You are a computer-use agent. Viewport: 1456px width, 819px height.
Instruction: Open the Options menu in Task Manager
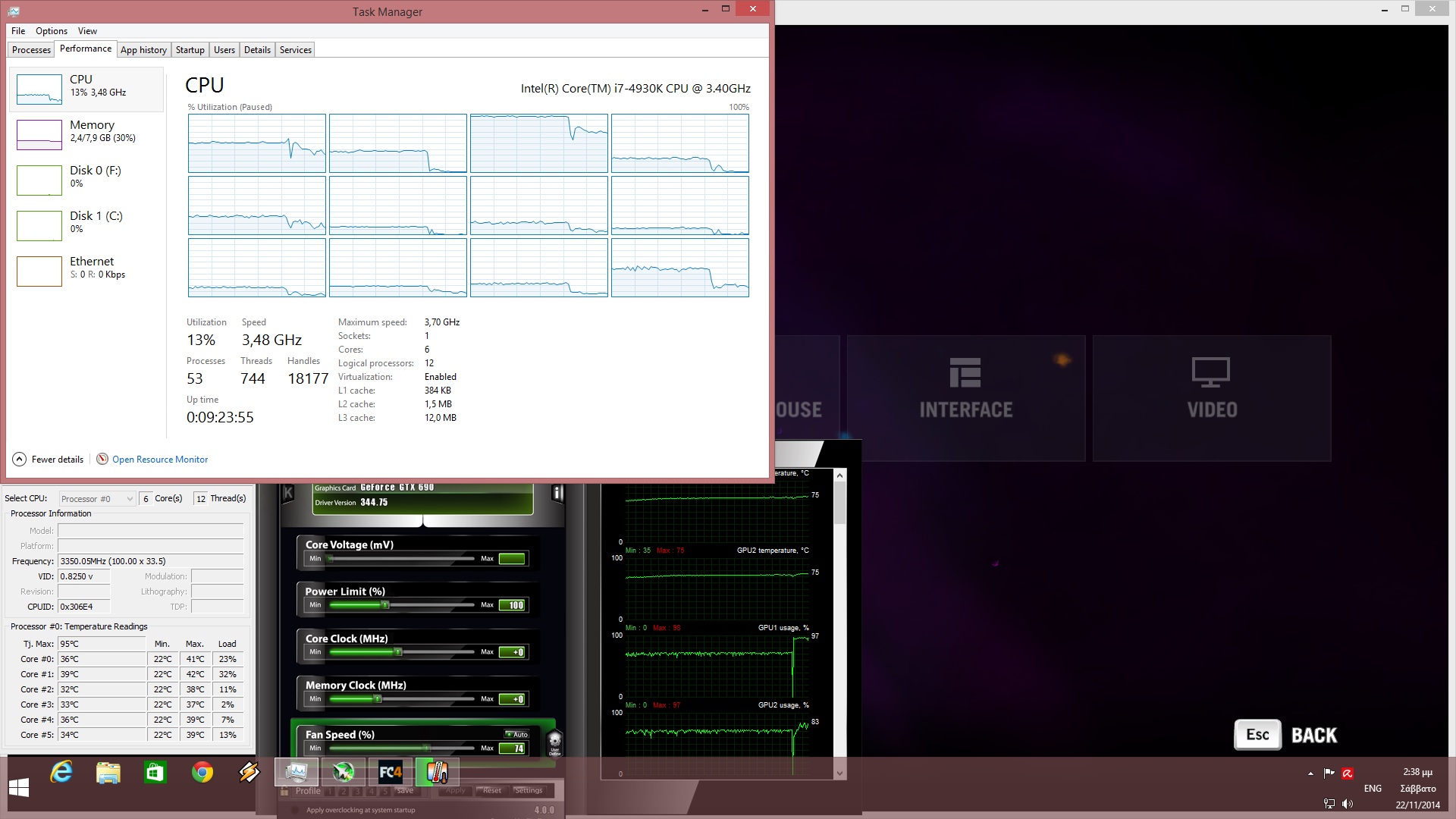point(52,31)
